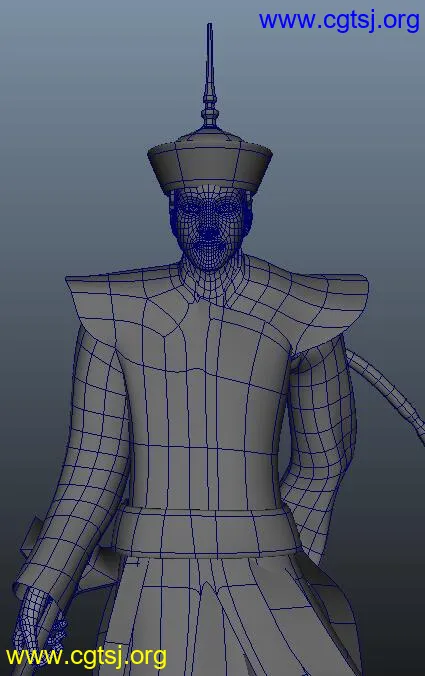The image size is (425, 676).
Task: Select the mouth area of the face mesh
Action: [209, 249]
